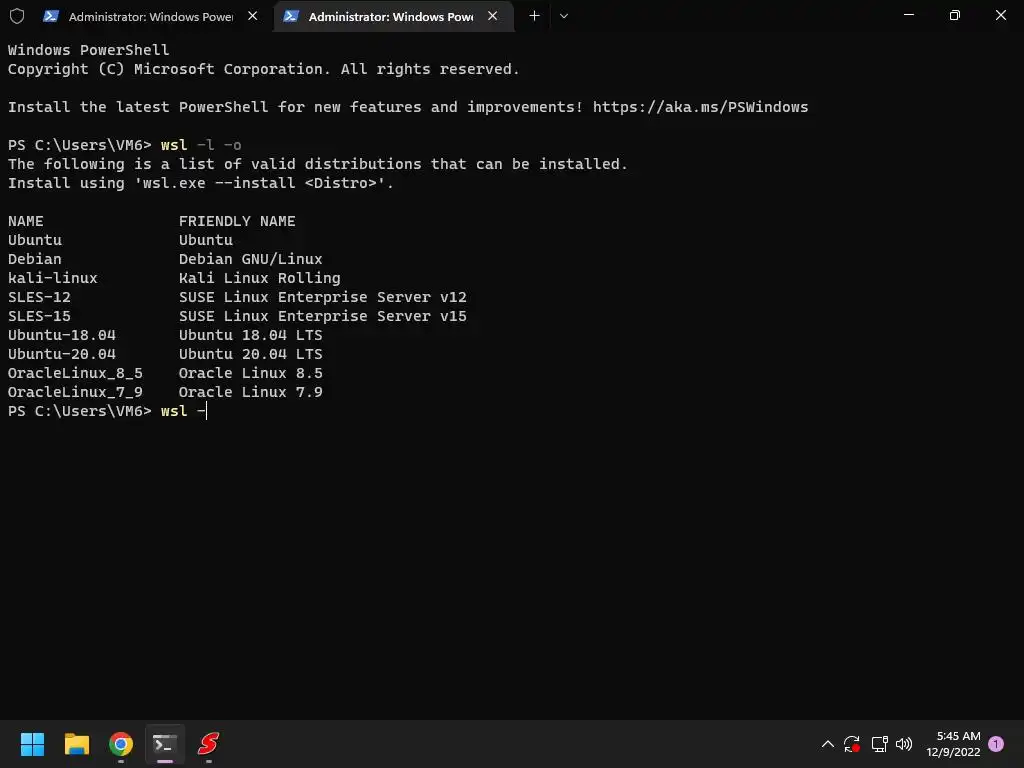
Task: Click the shield icon in title bar
Action: click(x=17, y=16)
